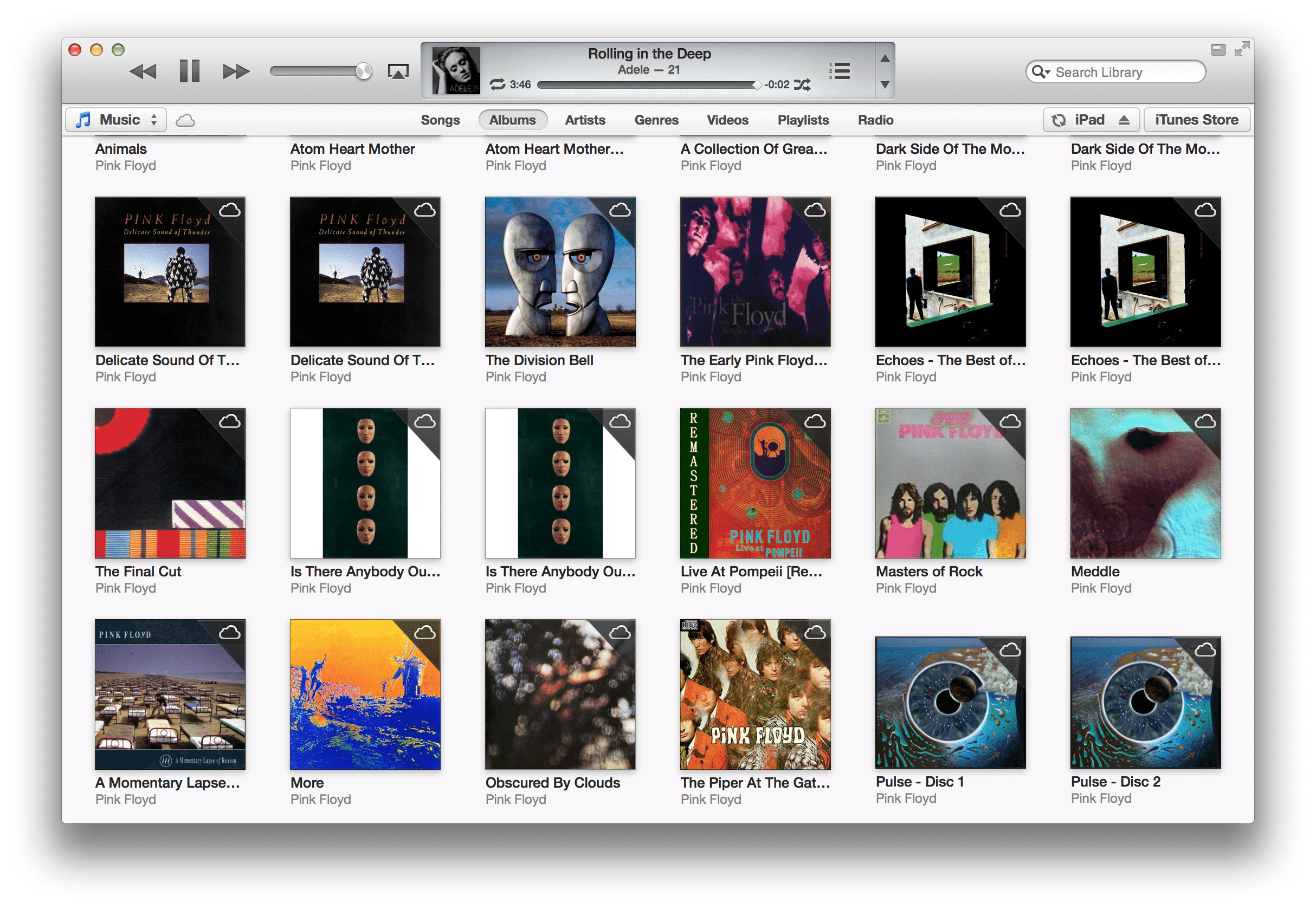Image resolution: width=1316 pixels, height=909 pixels.
Task: Open The Piper At The Gates album artwork
Action: (x=755, y=694)
